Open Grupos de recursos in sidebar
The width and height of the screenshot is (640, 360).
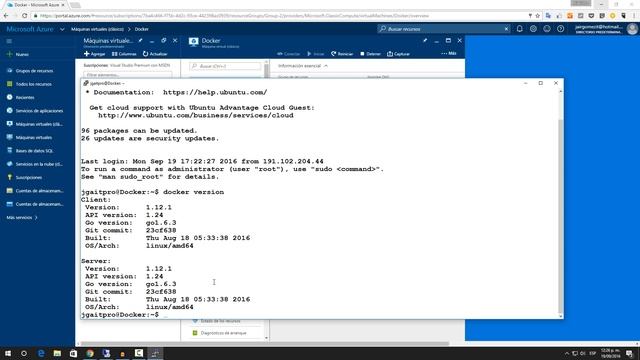tap(30, 71)
